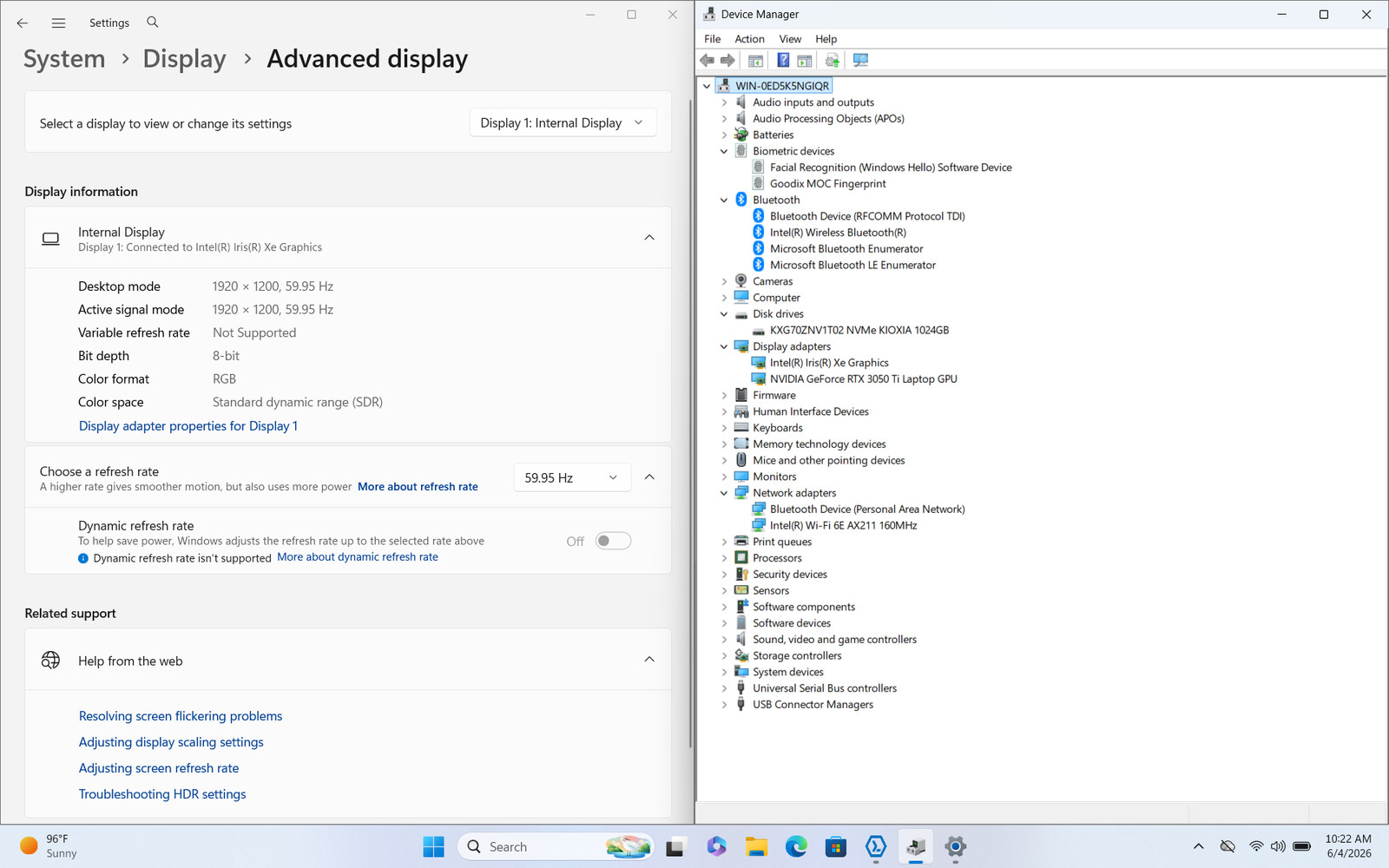
Task: Open Microsoft Store from the taskbar
Action: tap(836, 846)
